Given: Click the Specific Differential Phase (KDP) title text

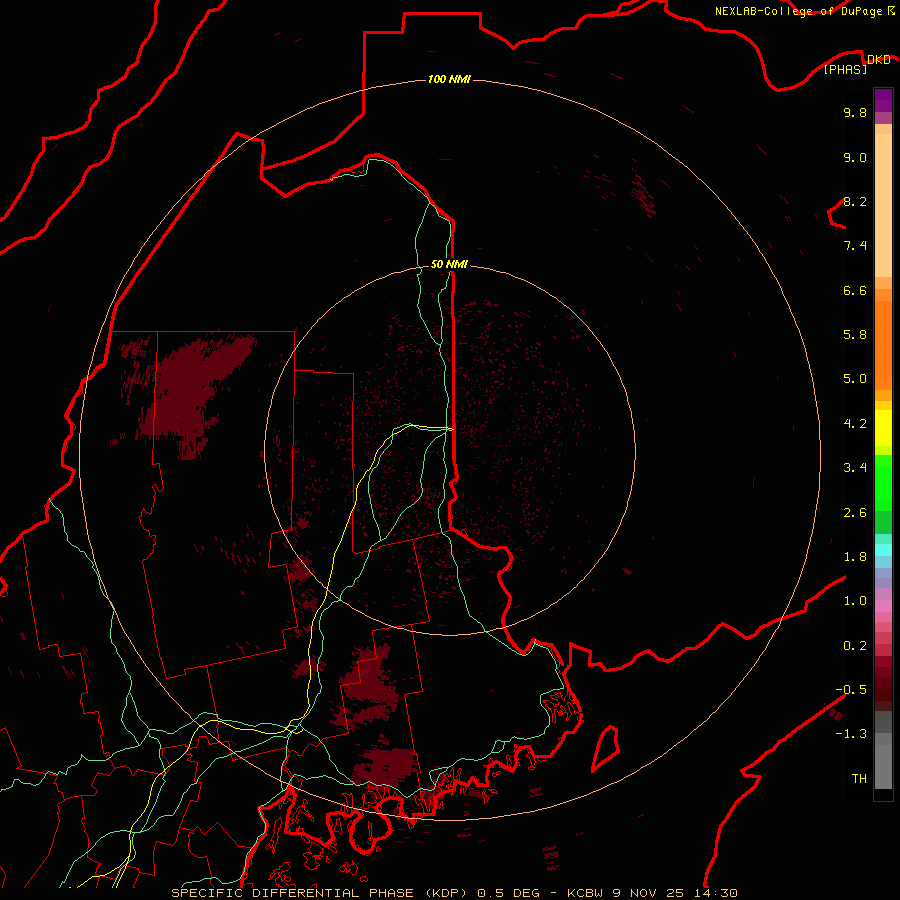Looking at the screenshot, I should click(320, 893).
